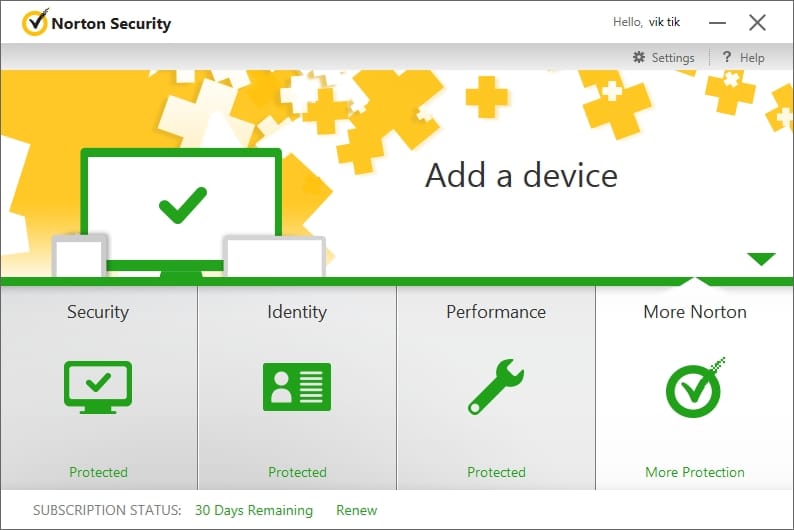Image resolution: width=794 pixels, height=530 pixels.
Task: Click the Settings text link
Action: coord(673,58)
